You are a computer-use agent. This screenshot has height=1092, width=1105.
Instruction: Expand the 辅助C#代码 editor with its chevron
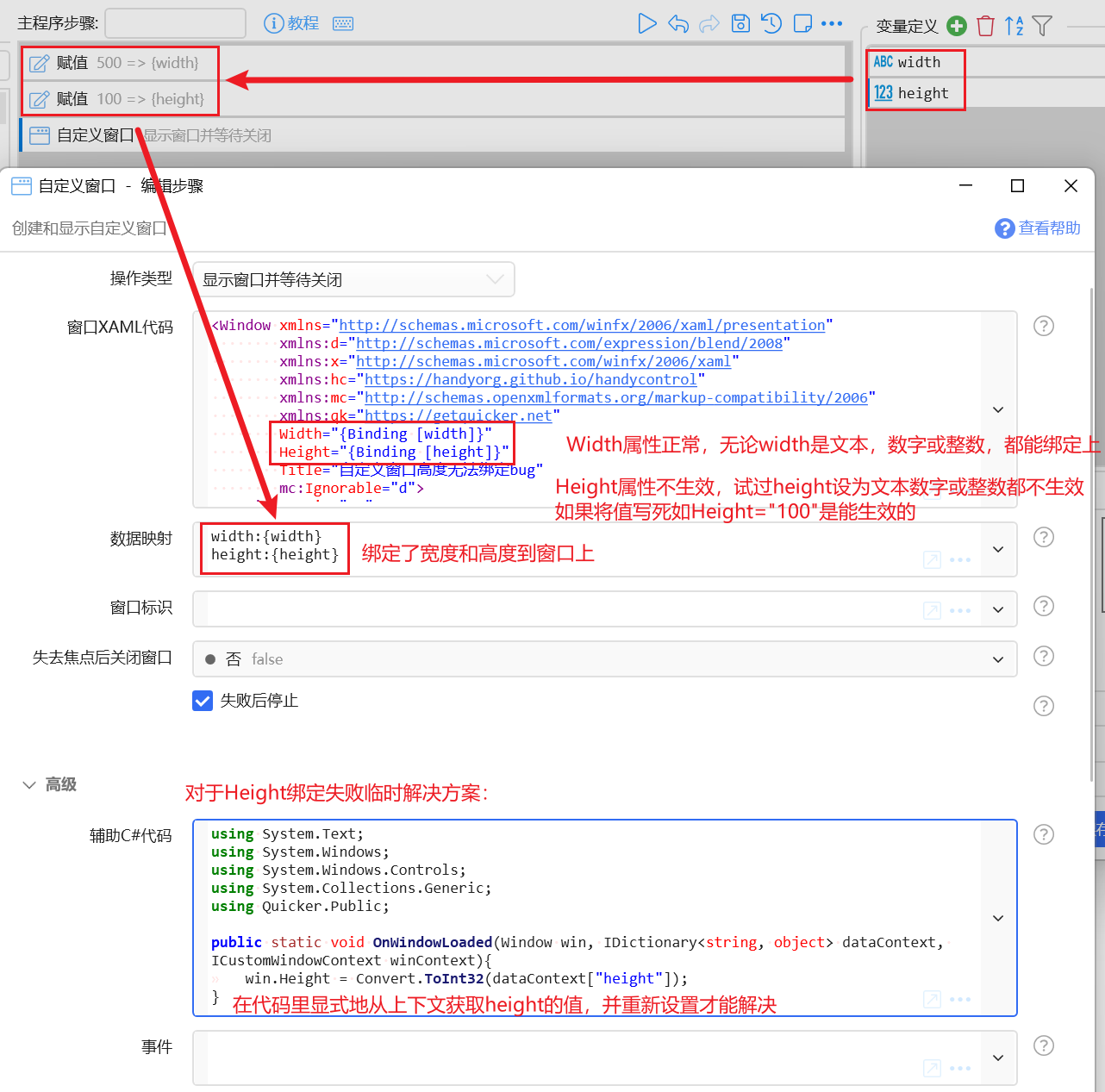pos(998,918)
